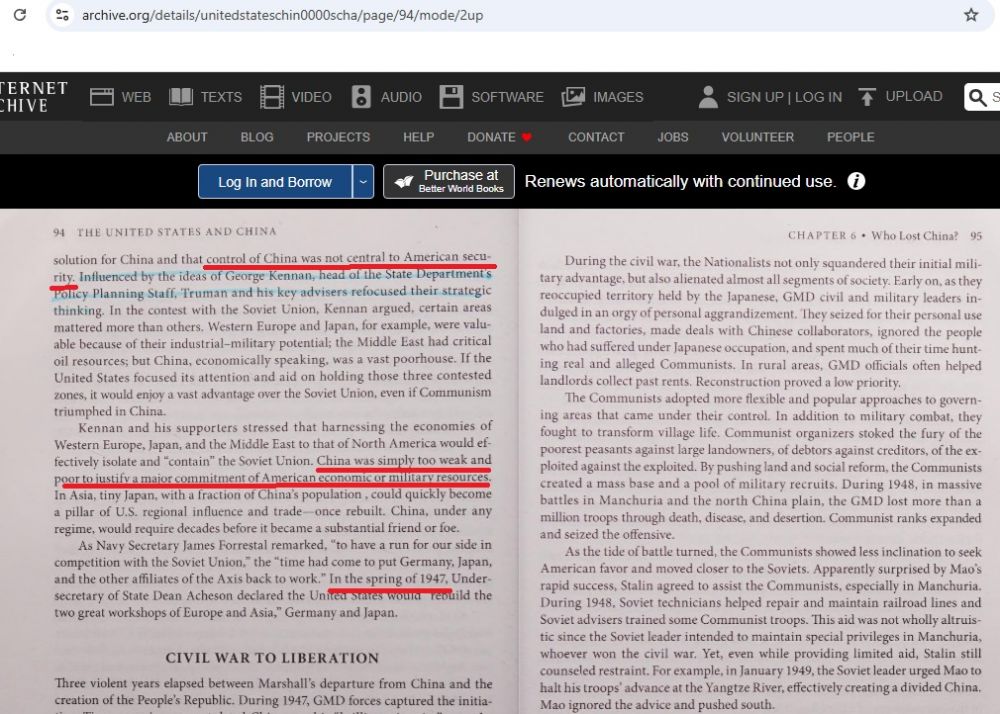Go to the Blog menu item
The image size is (1000, 714).
[257, 137]
